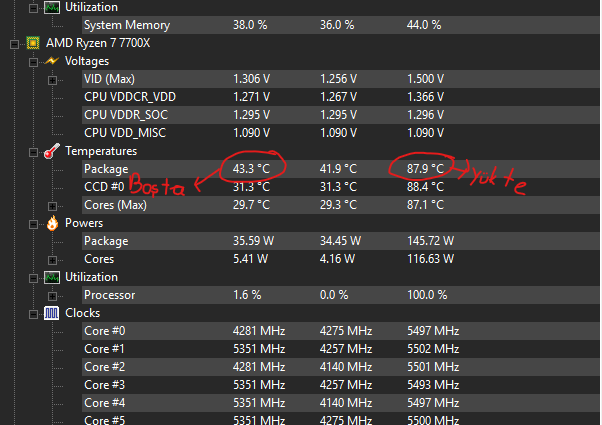Select the CPU VDDR_SOC voltage row
602x425 pixels.
point(130,115)
